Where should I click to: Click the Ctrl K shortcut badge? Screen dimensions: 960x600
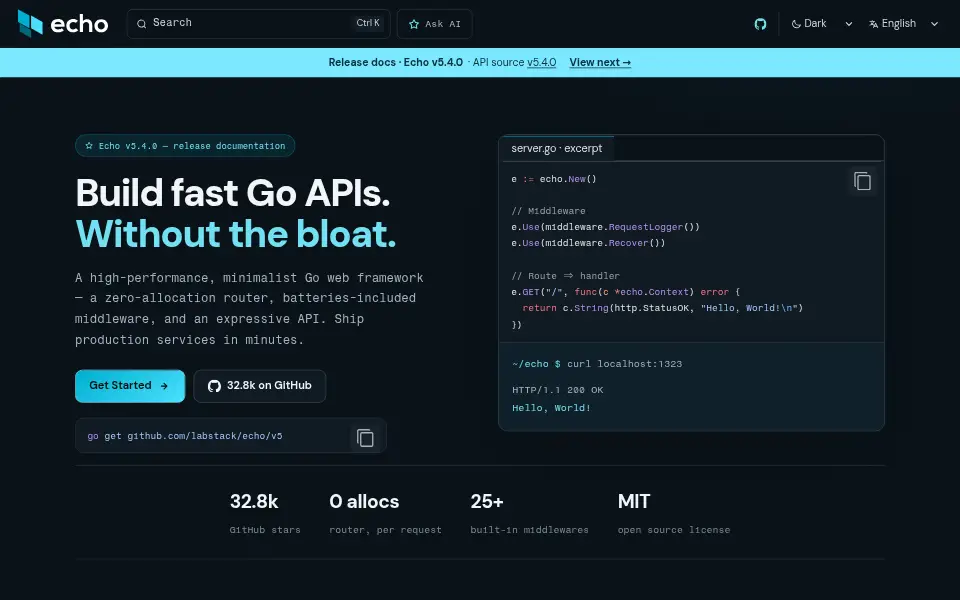368,23
